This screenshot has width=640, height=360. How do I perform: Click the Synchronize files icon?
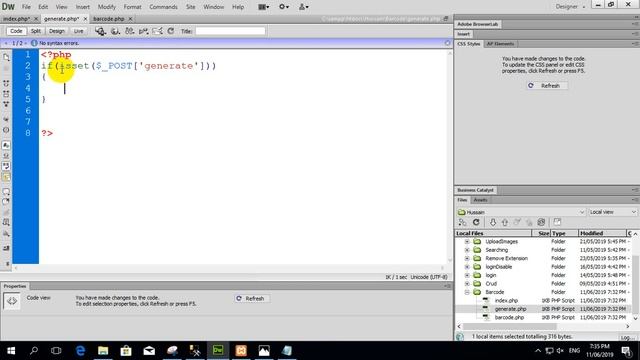[x=541, y=222]
